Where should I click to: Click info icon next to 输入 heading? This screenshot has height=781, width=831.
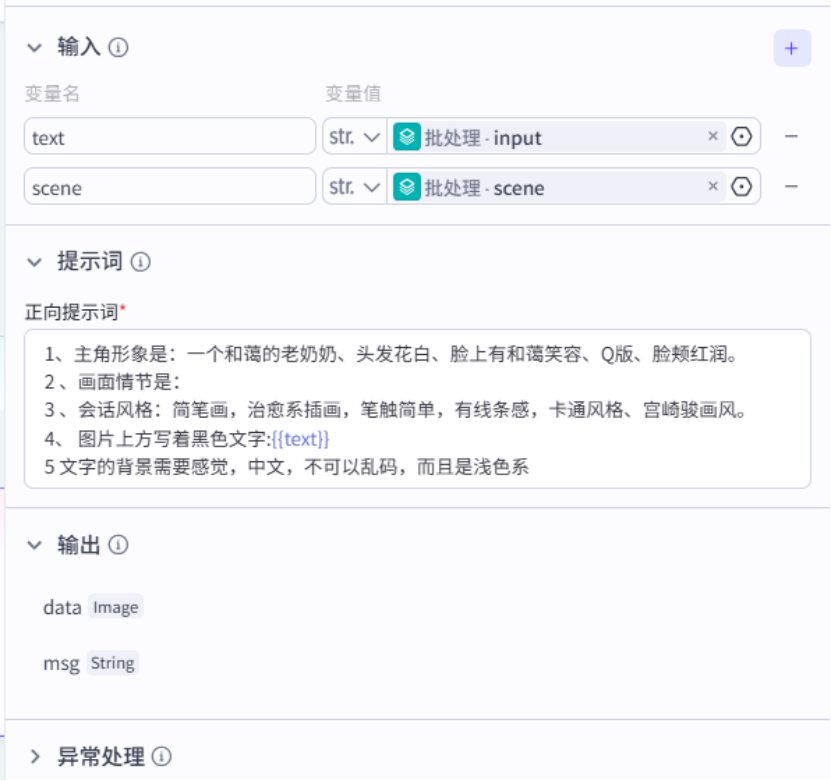point(119,47)
